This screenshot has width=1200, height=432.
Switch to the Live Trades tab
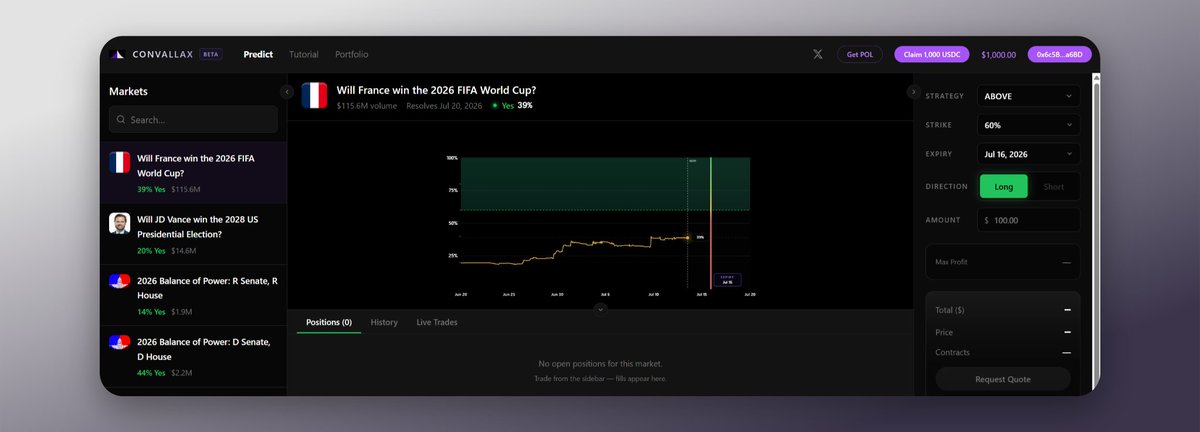pyautogui.click(x=437, y=322)
